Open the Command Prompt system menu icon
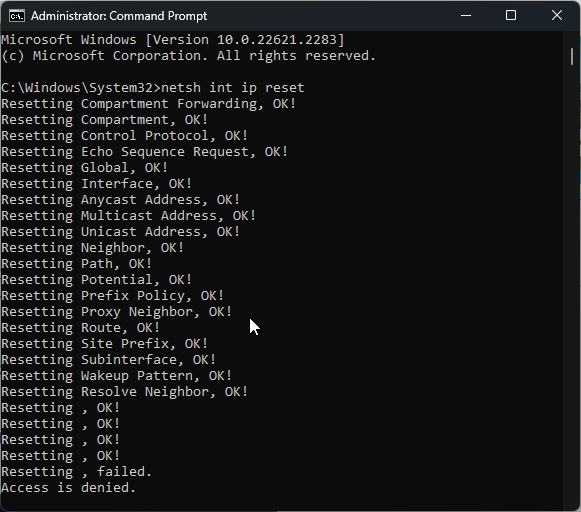Image resolution: width=581 pixels, height=512 pixels. coord(17,16)
